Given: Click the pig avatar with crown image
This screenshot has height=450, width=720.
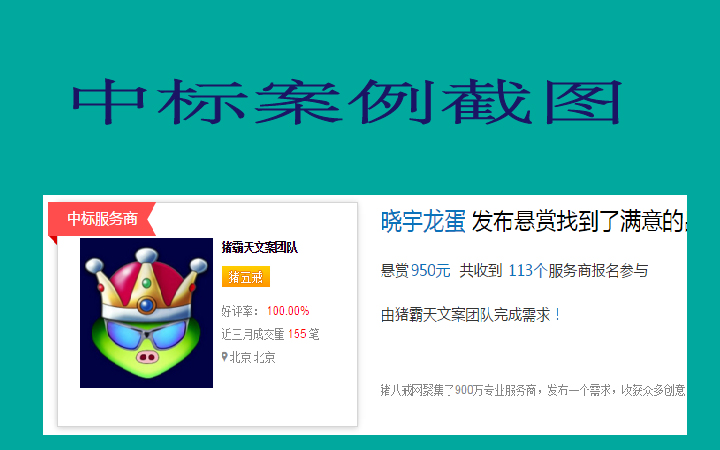Looking at the screenshot, I should (x=146, y=313).
